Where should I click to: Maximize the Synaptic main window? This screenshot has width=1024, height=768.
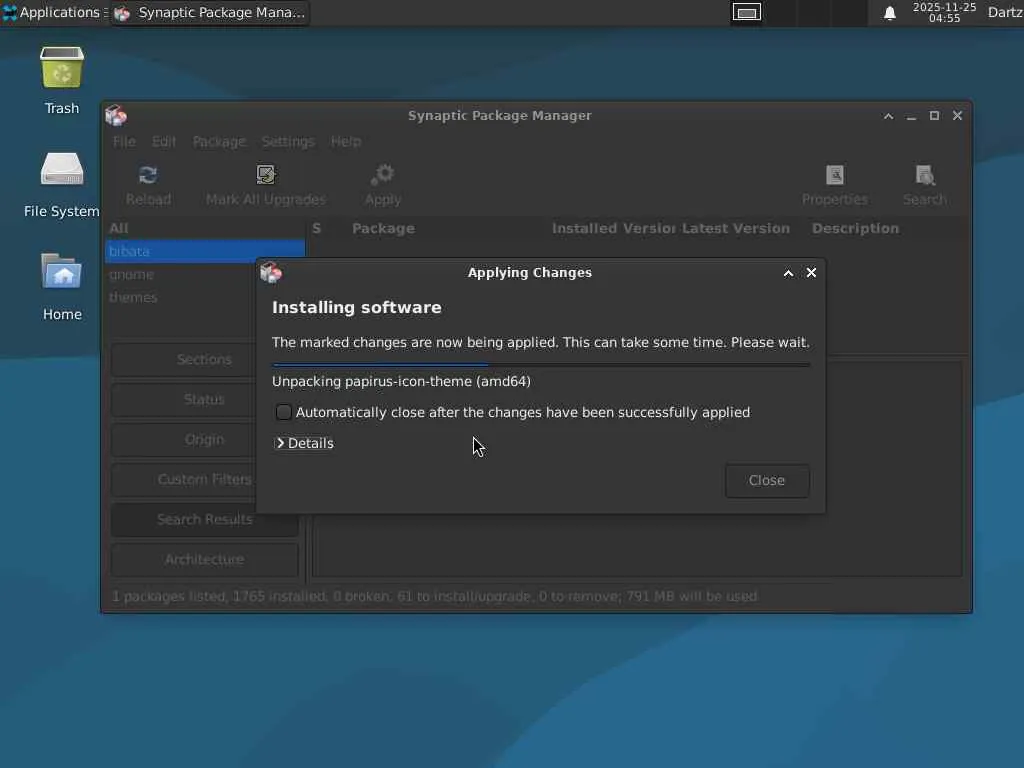click(x=935, y=116)
